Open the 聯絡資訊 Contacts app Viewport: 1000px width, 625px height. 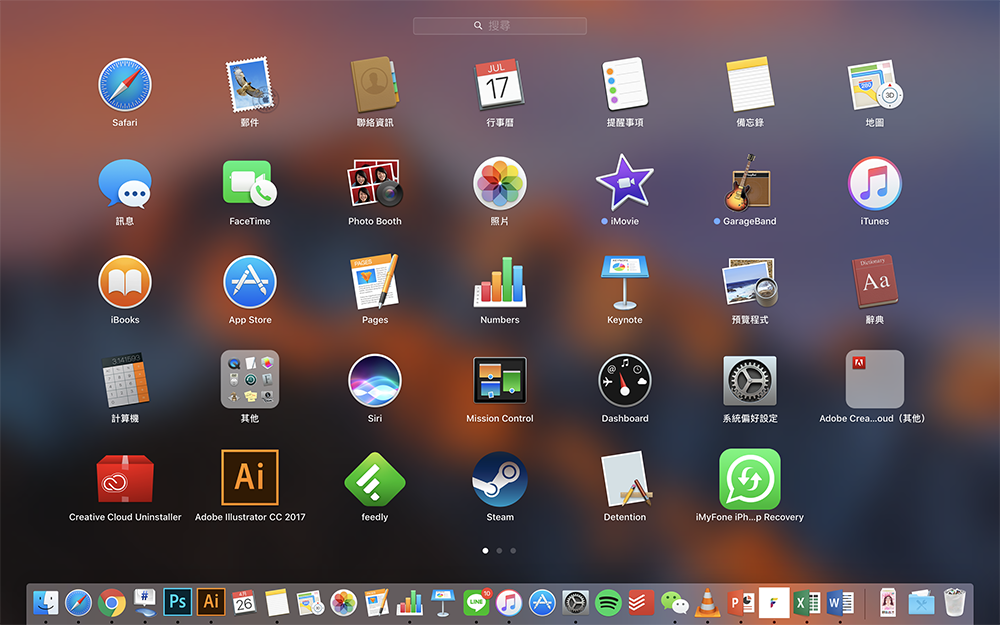tap(375, 85)
